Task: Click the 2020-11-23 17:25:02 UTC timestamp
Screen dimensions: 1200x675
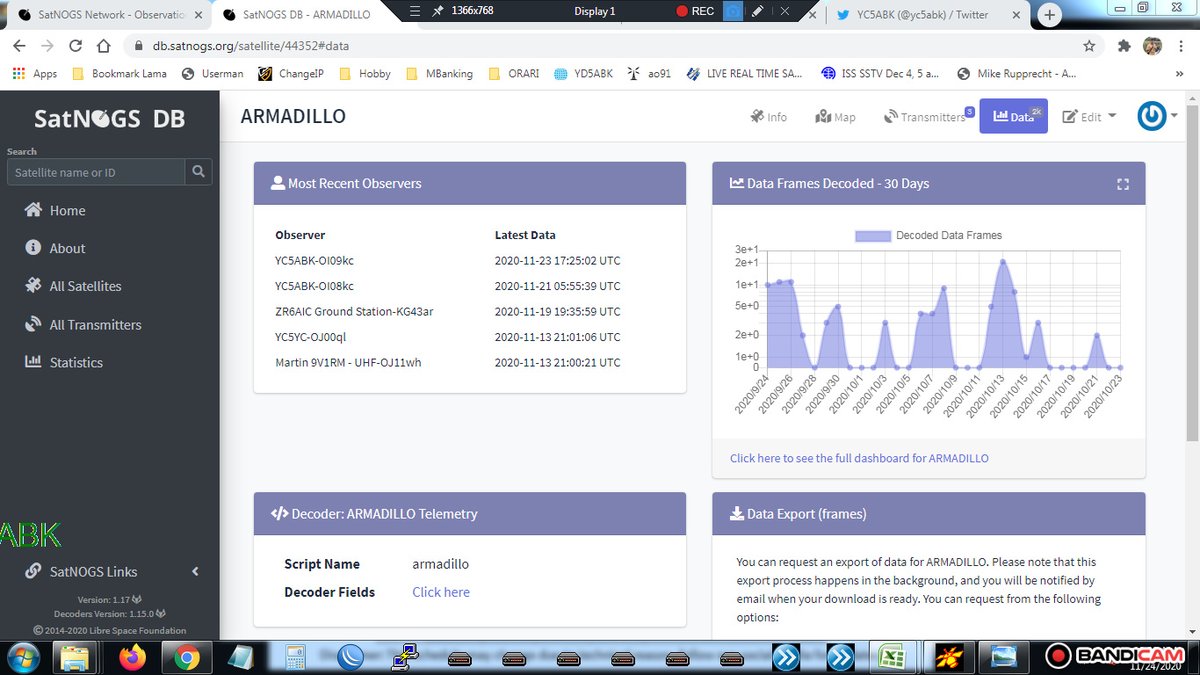Action: (x=557, y=260)
